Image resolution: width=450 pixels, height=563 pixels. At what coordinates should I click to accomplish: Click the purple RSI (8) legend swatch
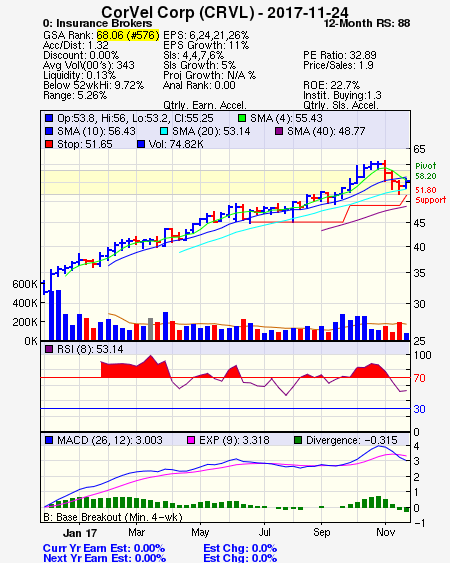coord(49,349)
